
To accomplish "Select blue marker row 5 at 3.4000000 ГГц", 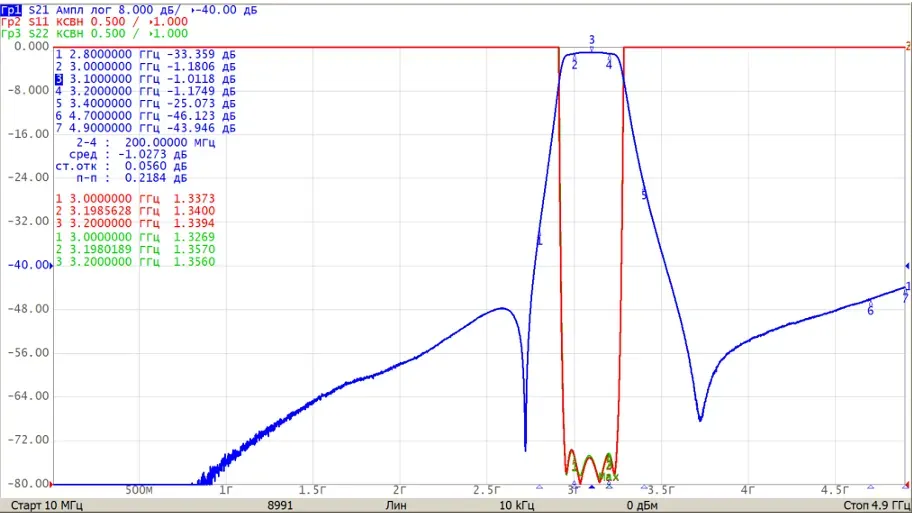I will pyautogui.click(x=145, y=103).
